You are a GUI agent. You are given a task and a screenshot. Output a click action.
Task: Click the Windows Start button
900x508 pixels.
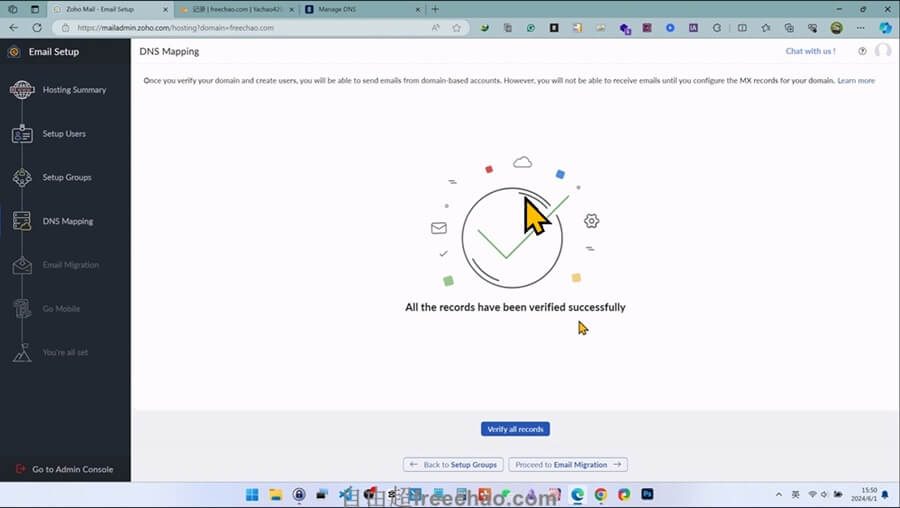[x=252, y=494]
